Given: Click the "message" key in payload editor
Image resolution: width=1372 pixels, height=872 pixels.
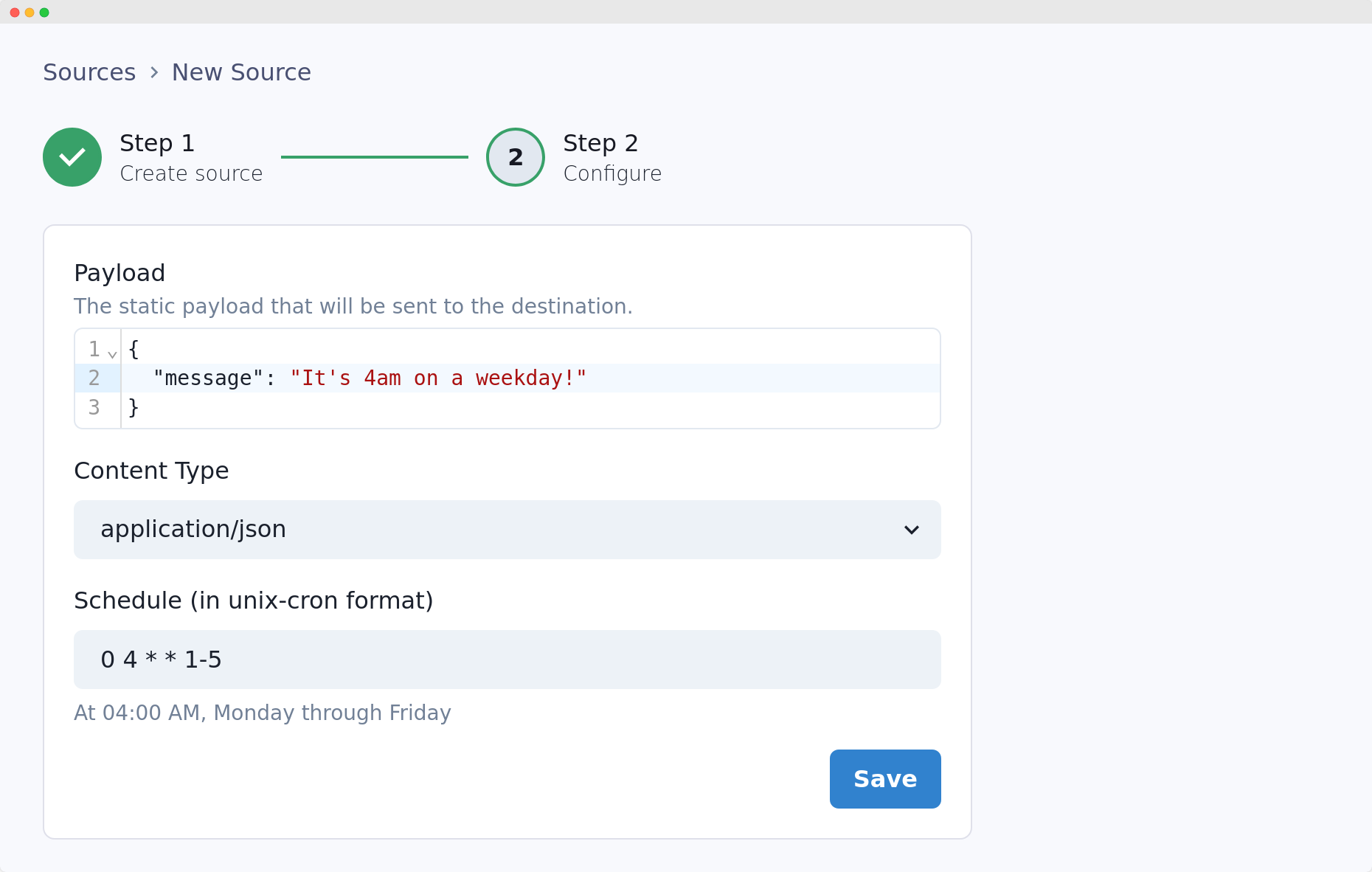Looking at the screenshot, I should (208, 378).
